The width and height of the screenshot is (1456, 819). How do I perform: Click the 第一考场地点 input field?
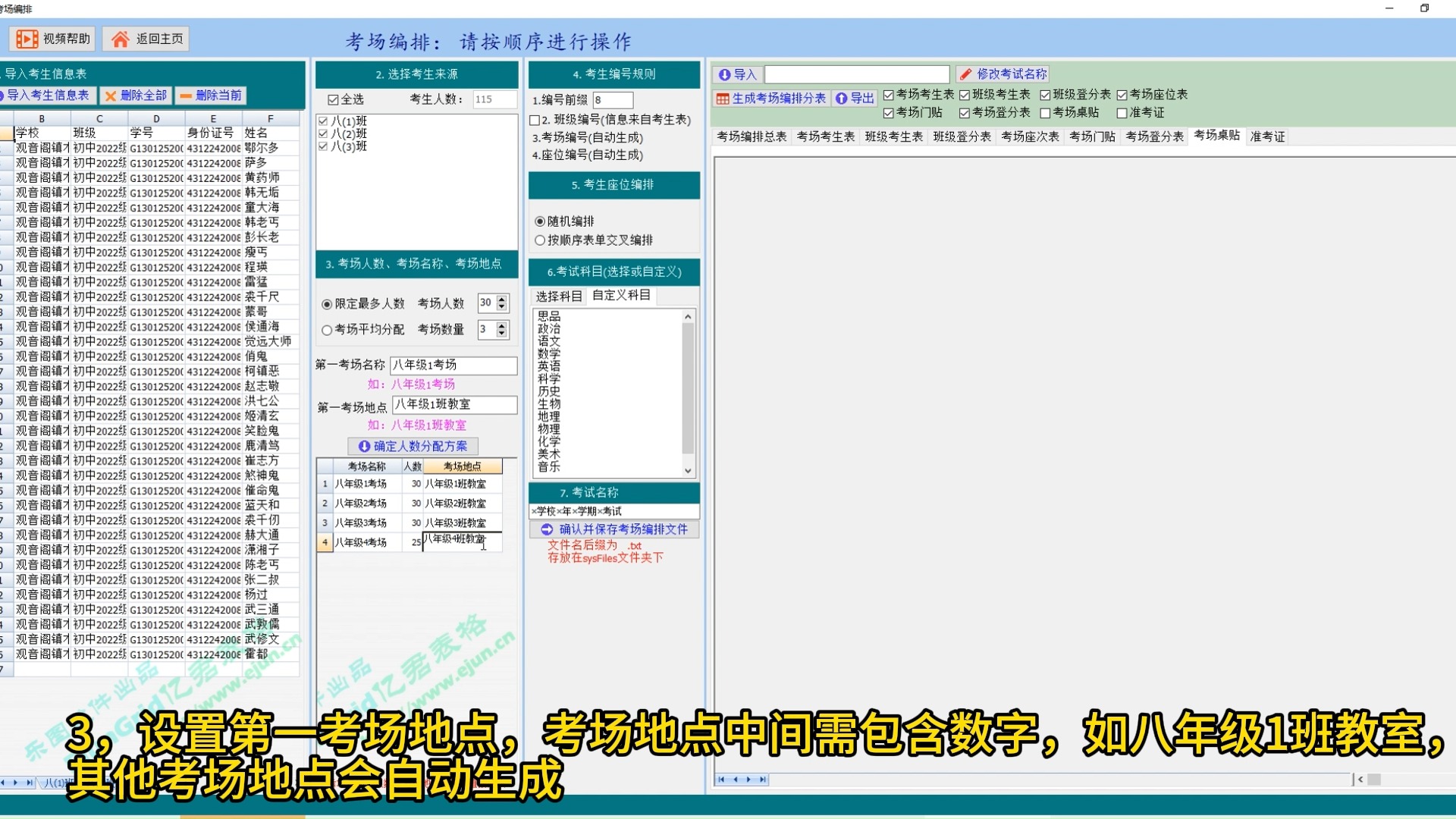click(455, 405)
